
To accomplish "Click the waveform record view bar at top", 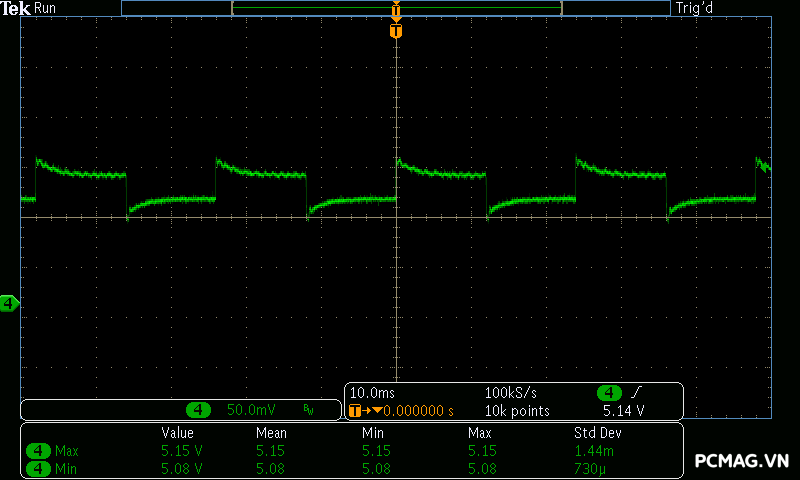I will tap(396, 8).
